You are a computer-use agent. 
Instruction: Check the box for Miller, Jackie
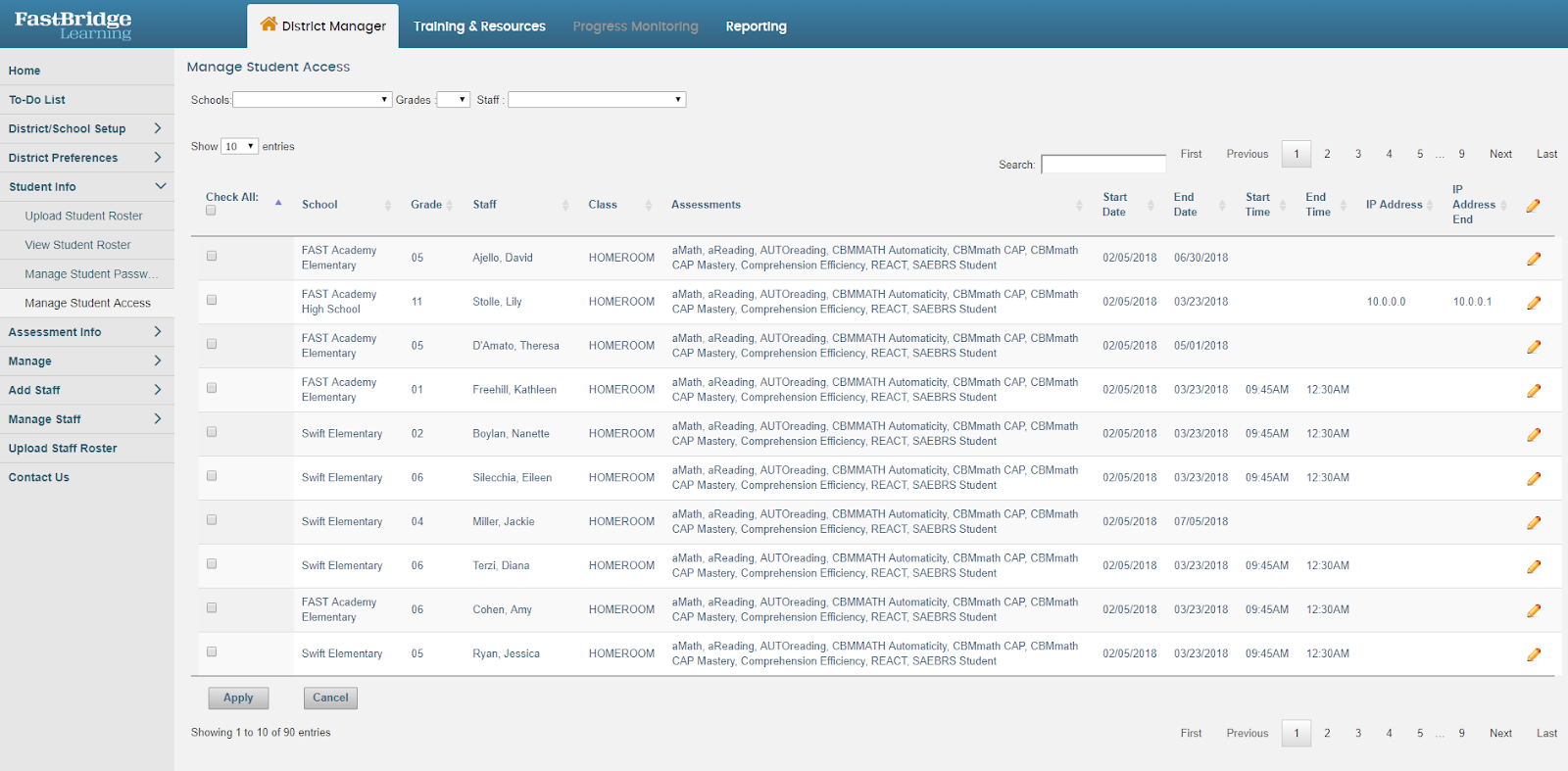pyautogui.click(x=212, y=520)
